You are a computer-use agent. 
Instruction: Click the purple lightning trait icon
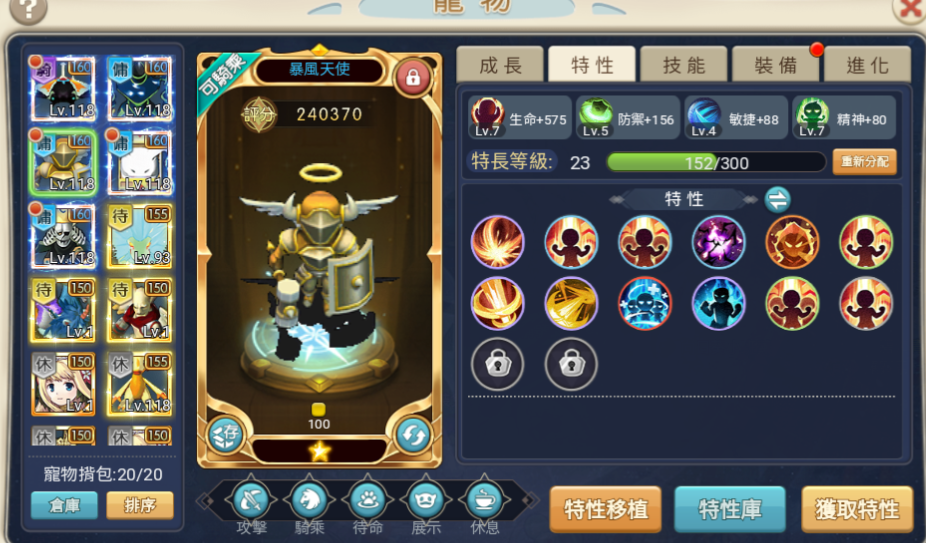click(718, 242)
